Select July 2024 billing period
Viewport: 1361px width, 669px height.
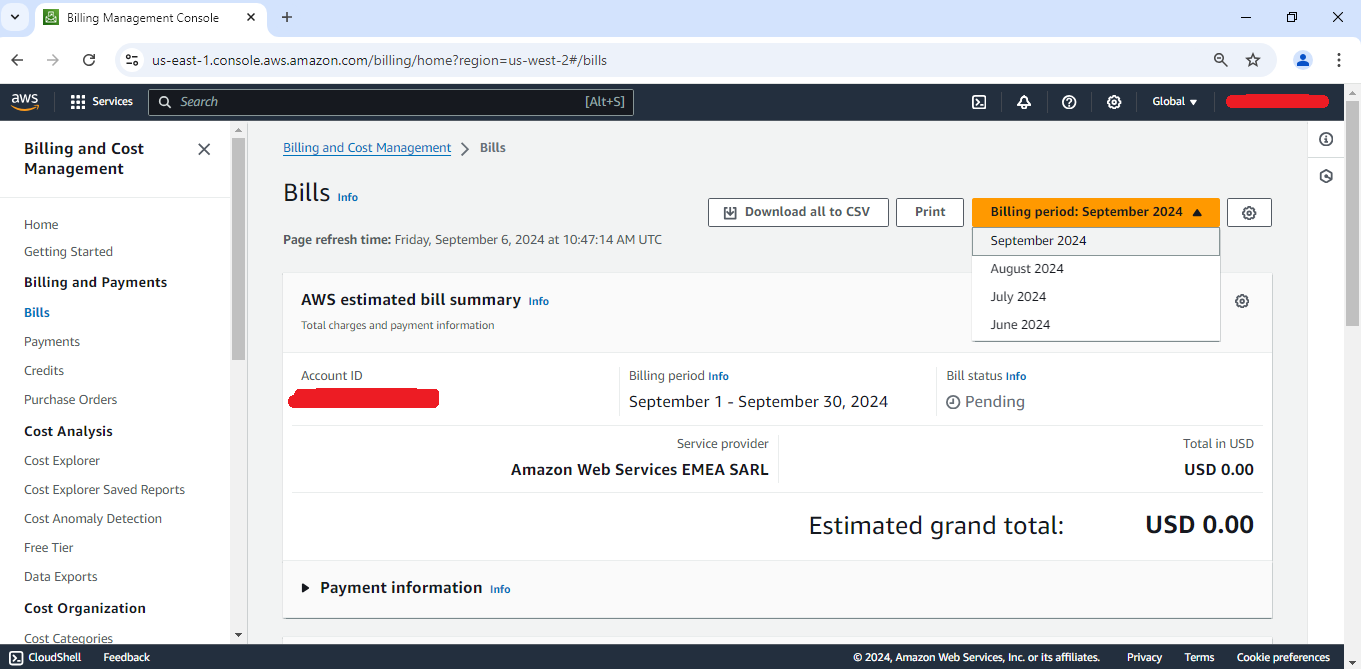(1096, 297)
